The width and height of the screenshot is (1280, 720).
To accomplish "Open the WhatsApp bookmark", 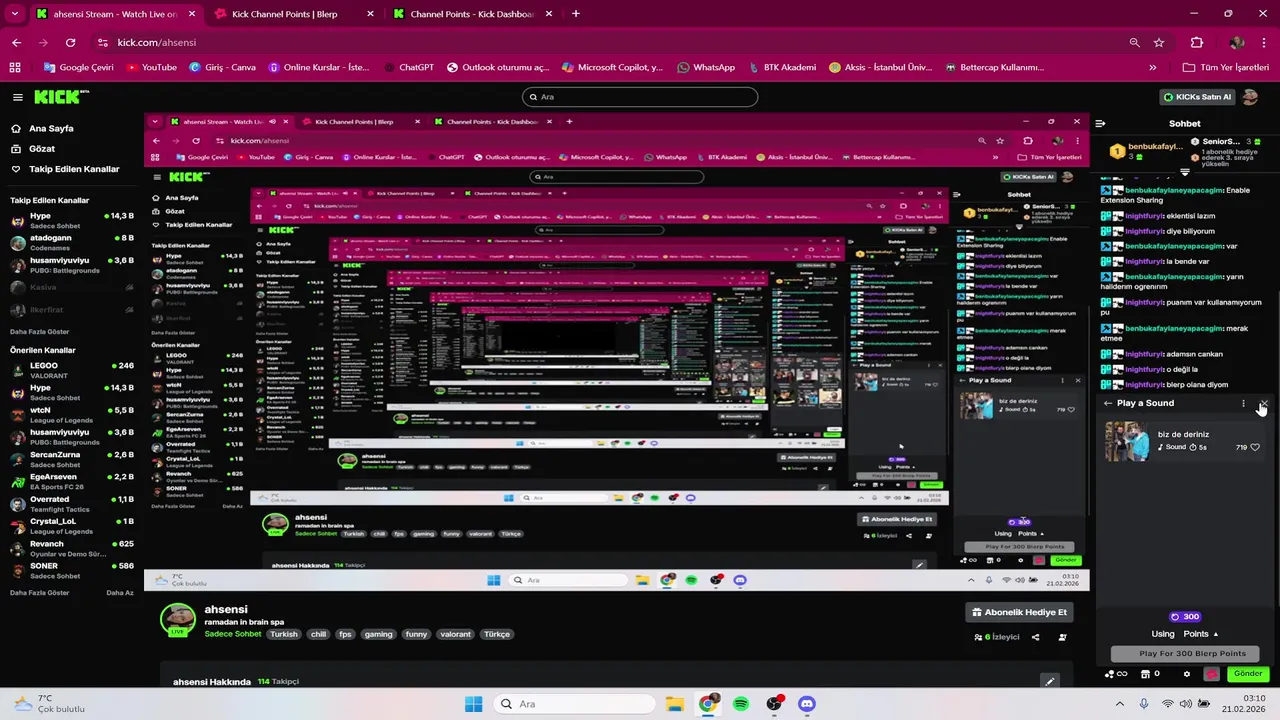I will pos(706,67).
